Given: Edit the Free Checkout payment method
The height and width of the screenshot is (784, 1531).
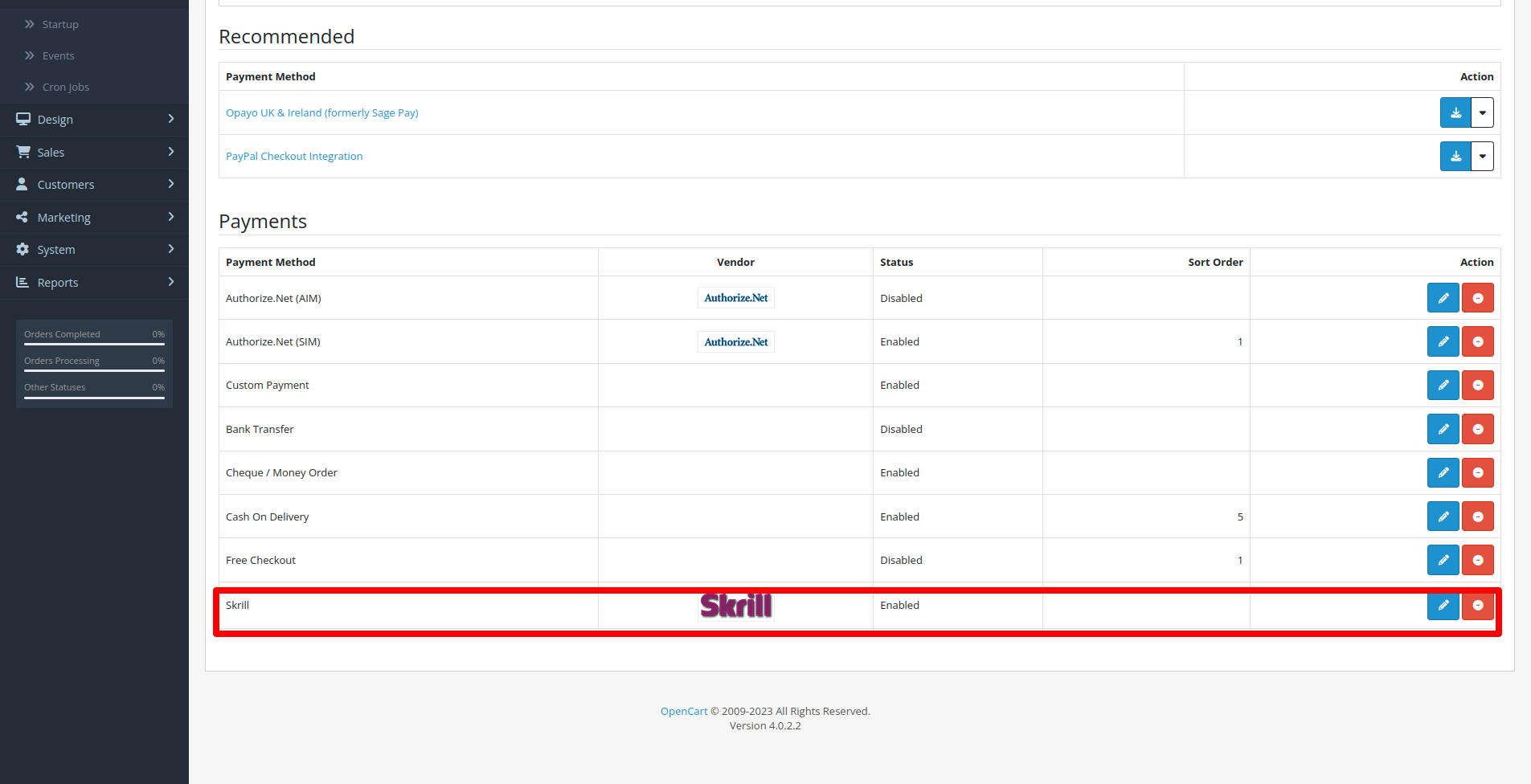Looking at the screenshot, I should (x=1443, y=560).
